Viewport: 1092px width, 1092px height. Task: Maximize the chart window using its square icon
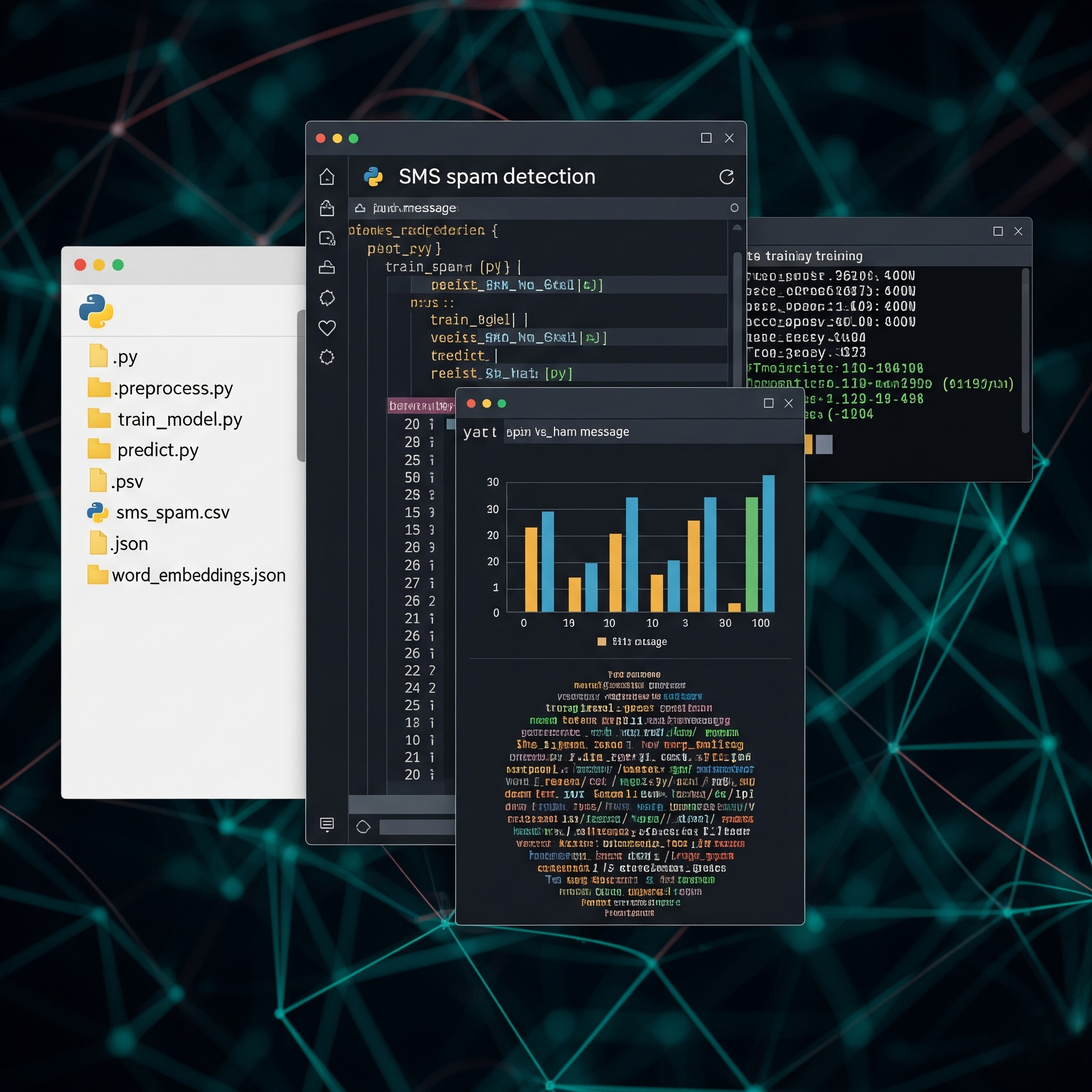click(768, 403)
